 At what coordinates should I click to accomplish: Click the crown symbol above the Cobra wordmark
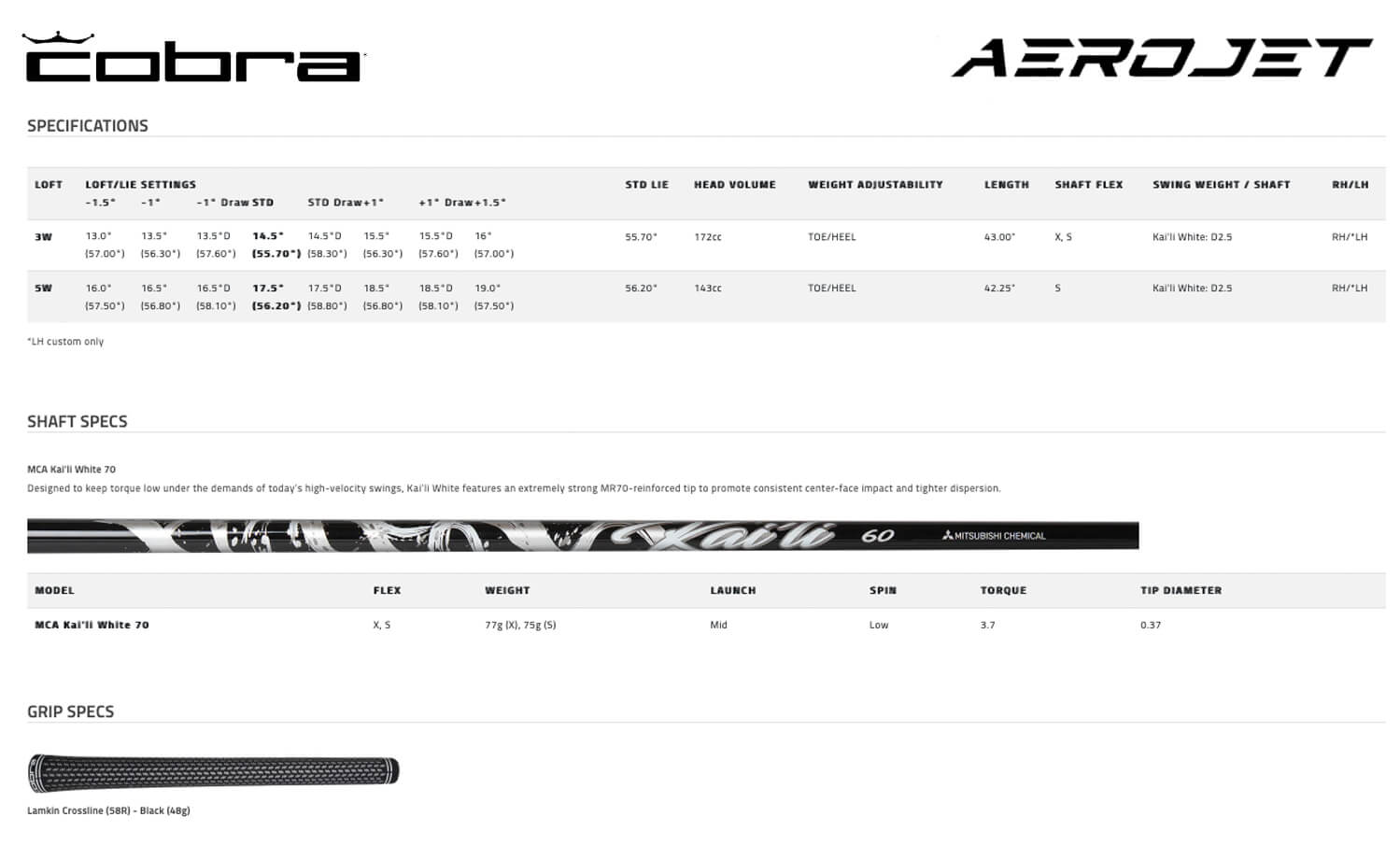58,38
